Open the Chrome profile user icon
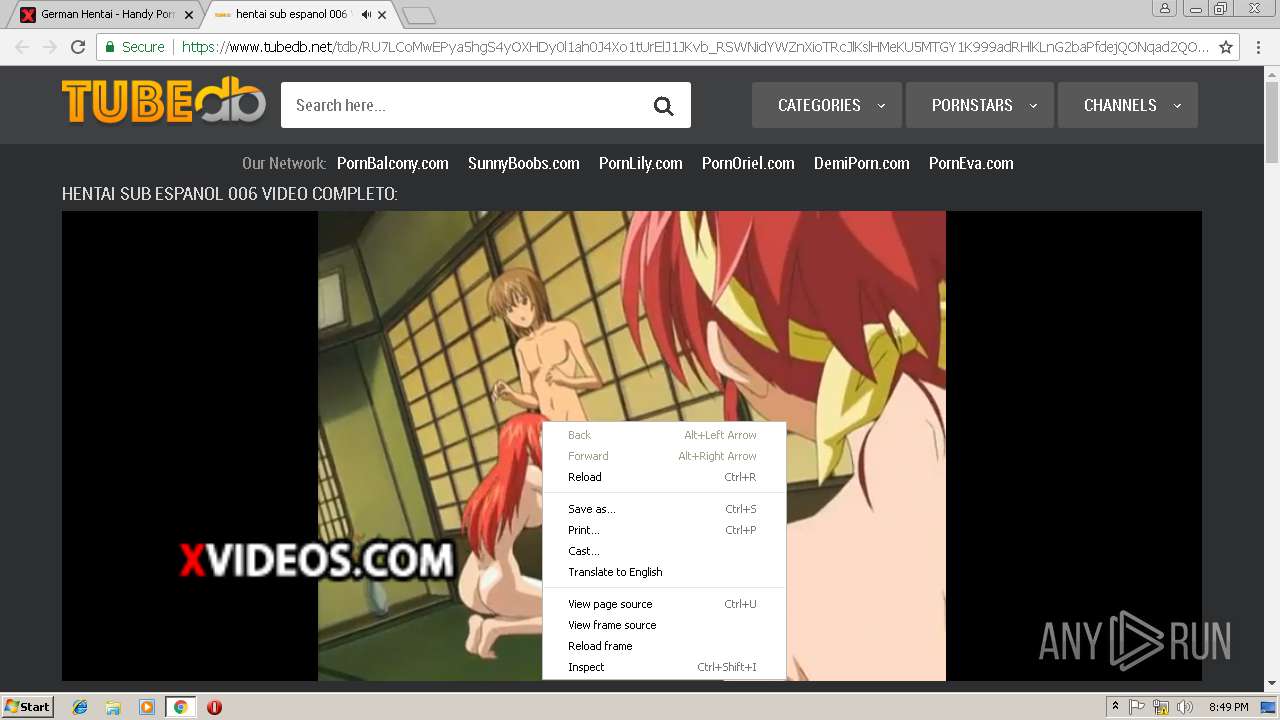The height and width of the screenshot is (720, 1280). click(x=1164, y=8)
